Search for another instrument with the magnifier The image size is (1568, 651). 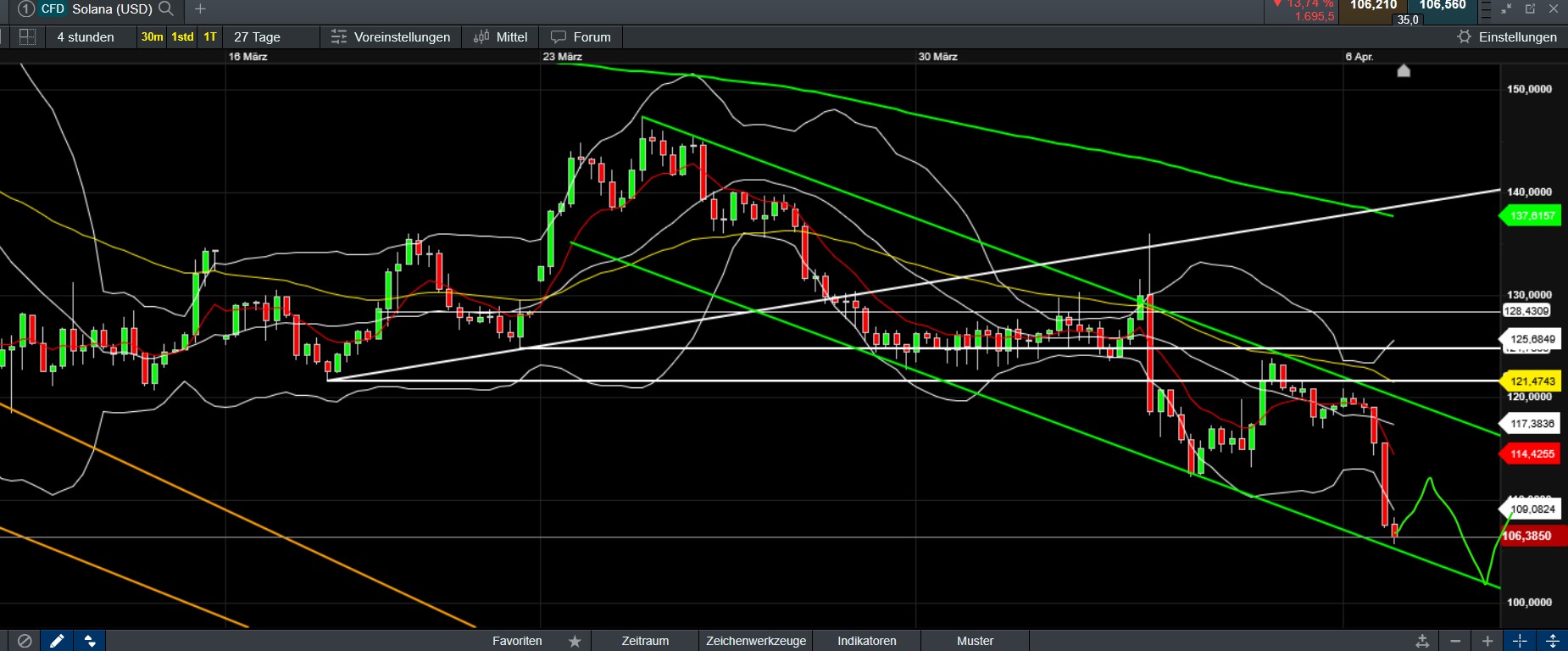coord(166,8)
